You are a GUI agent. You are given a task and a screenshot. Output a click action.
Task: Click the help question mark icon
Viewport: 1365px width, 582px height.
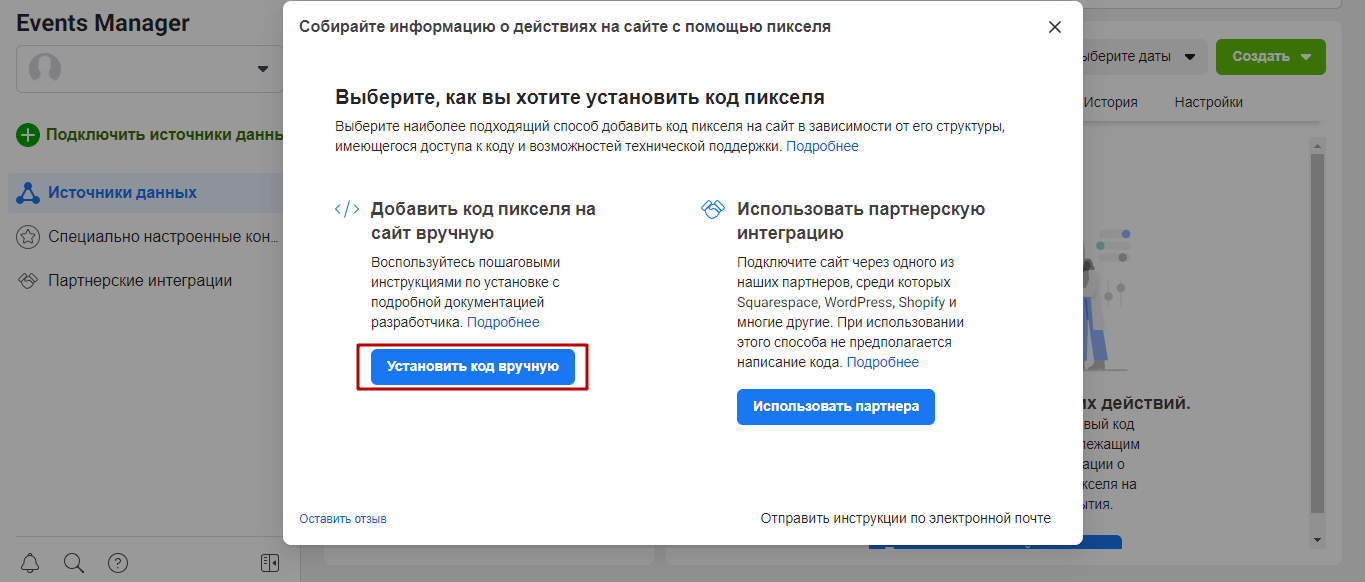coord(118,562)
